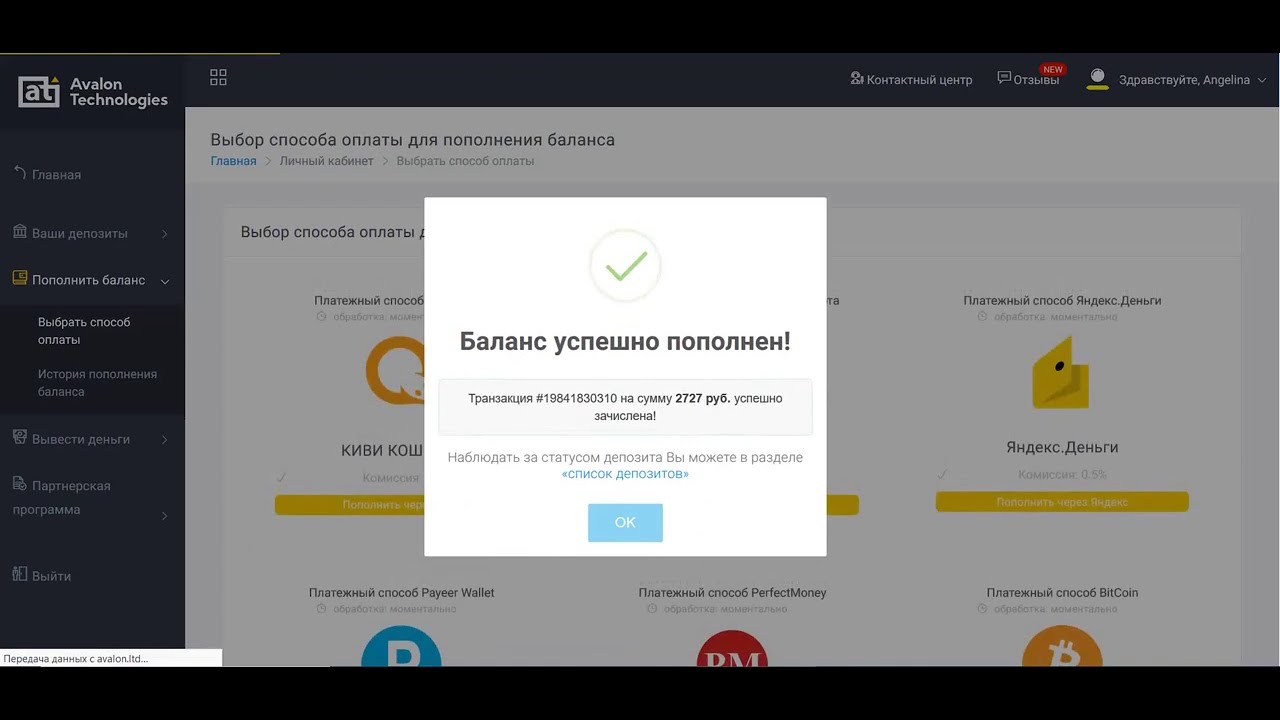Click Выбрать способ оплаты breadcrumb text
The image size is (1280, 720).
pyautogui.click(x=465, y=161)
